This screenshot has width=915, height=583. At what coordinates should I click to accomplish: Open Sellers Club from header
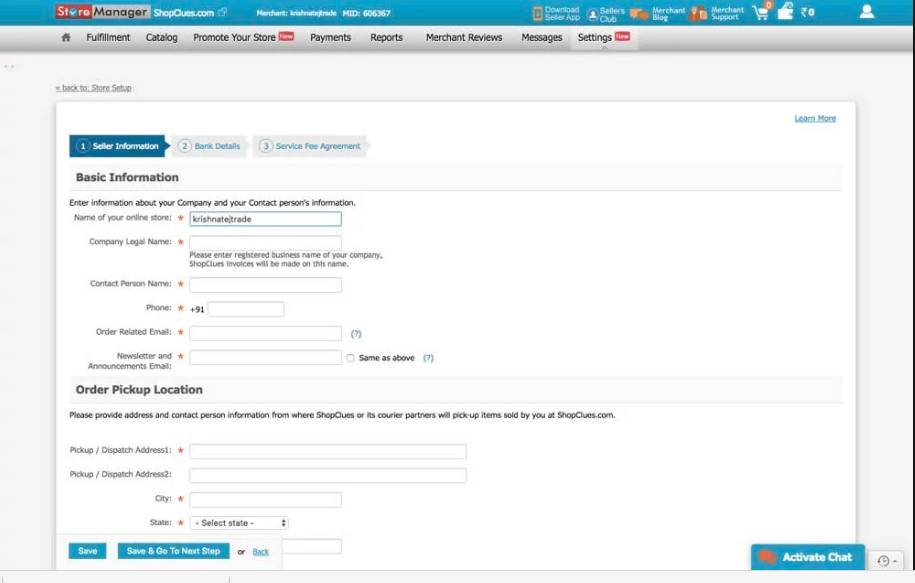(x=605, y=13)
